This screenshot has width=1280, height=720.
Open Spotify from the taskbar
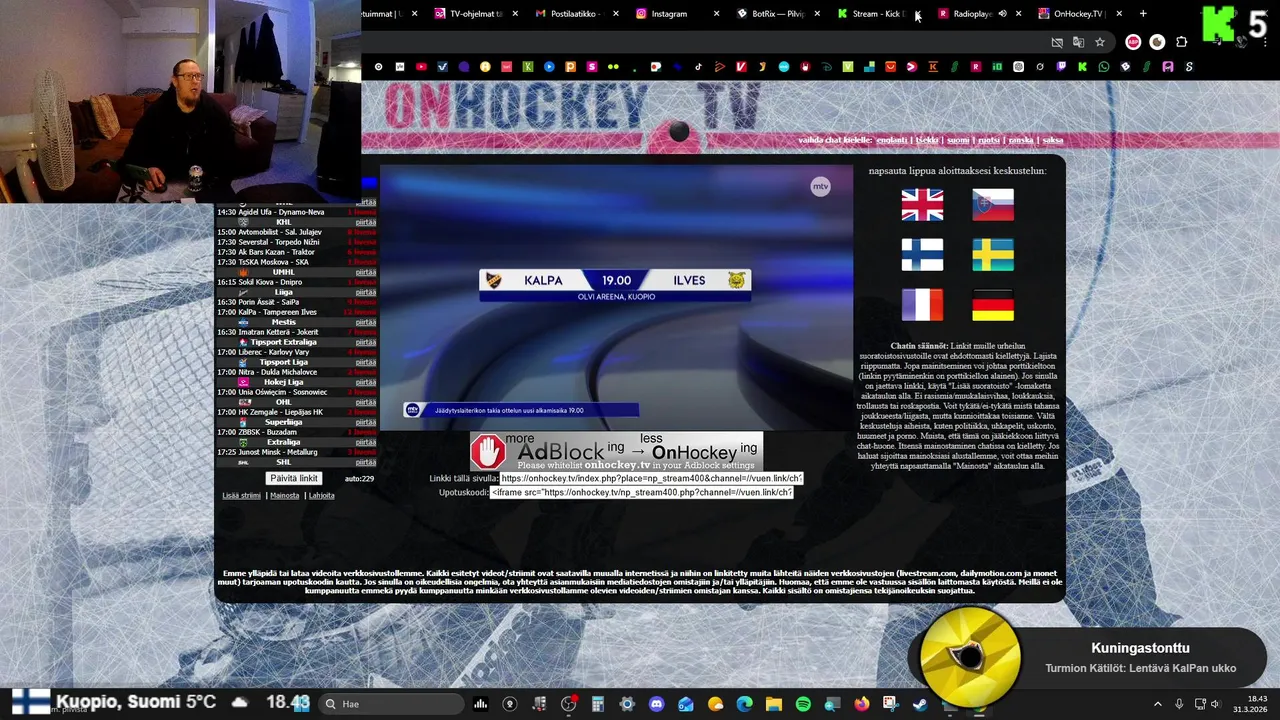pyautogui.click(x=803, y=704)
